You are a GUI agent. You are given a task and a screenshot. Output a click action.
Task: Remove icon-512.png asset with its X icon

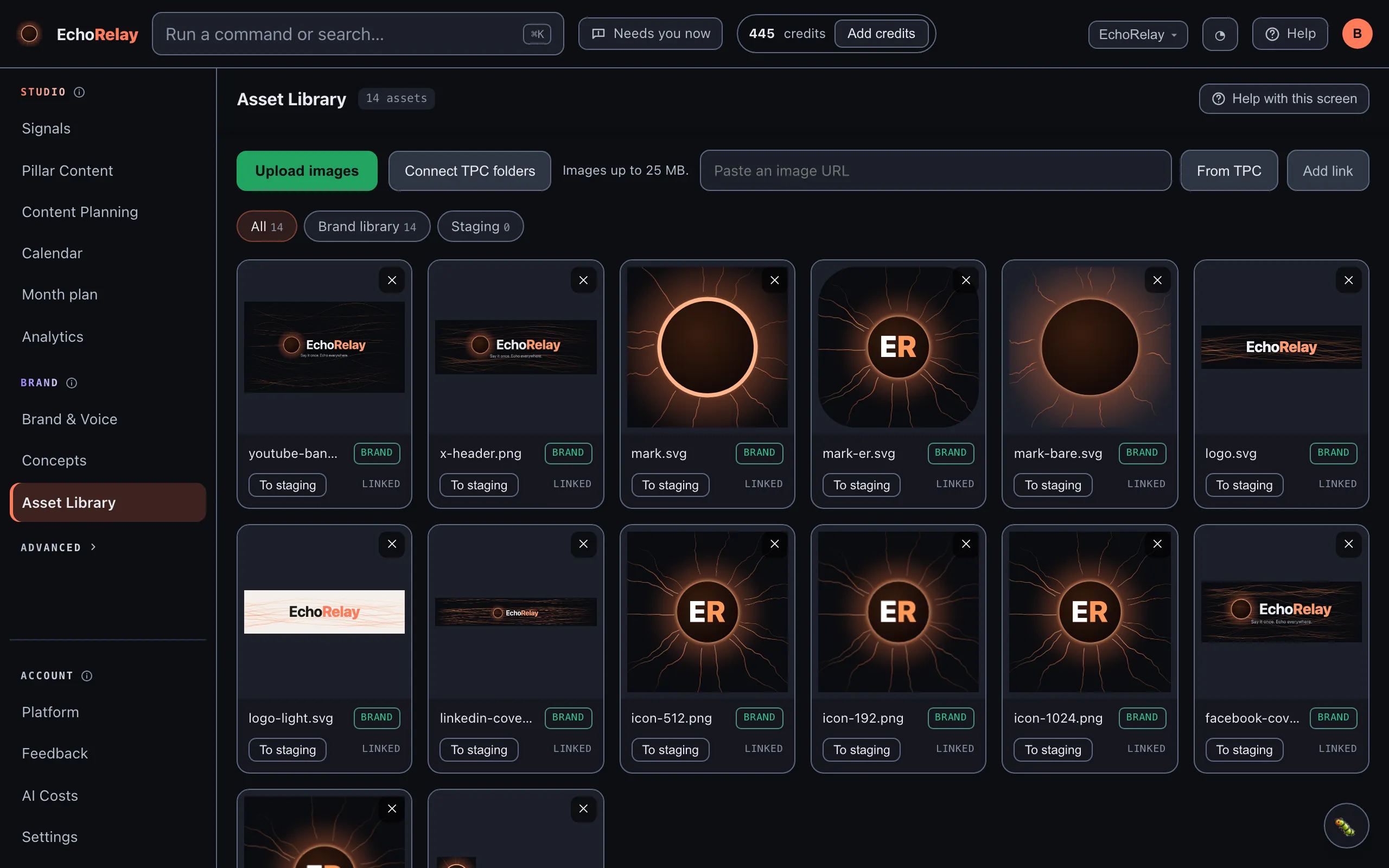click(x=774, y=544)
